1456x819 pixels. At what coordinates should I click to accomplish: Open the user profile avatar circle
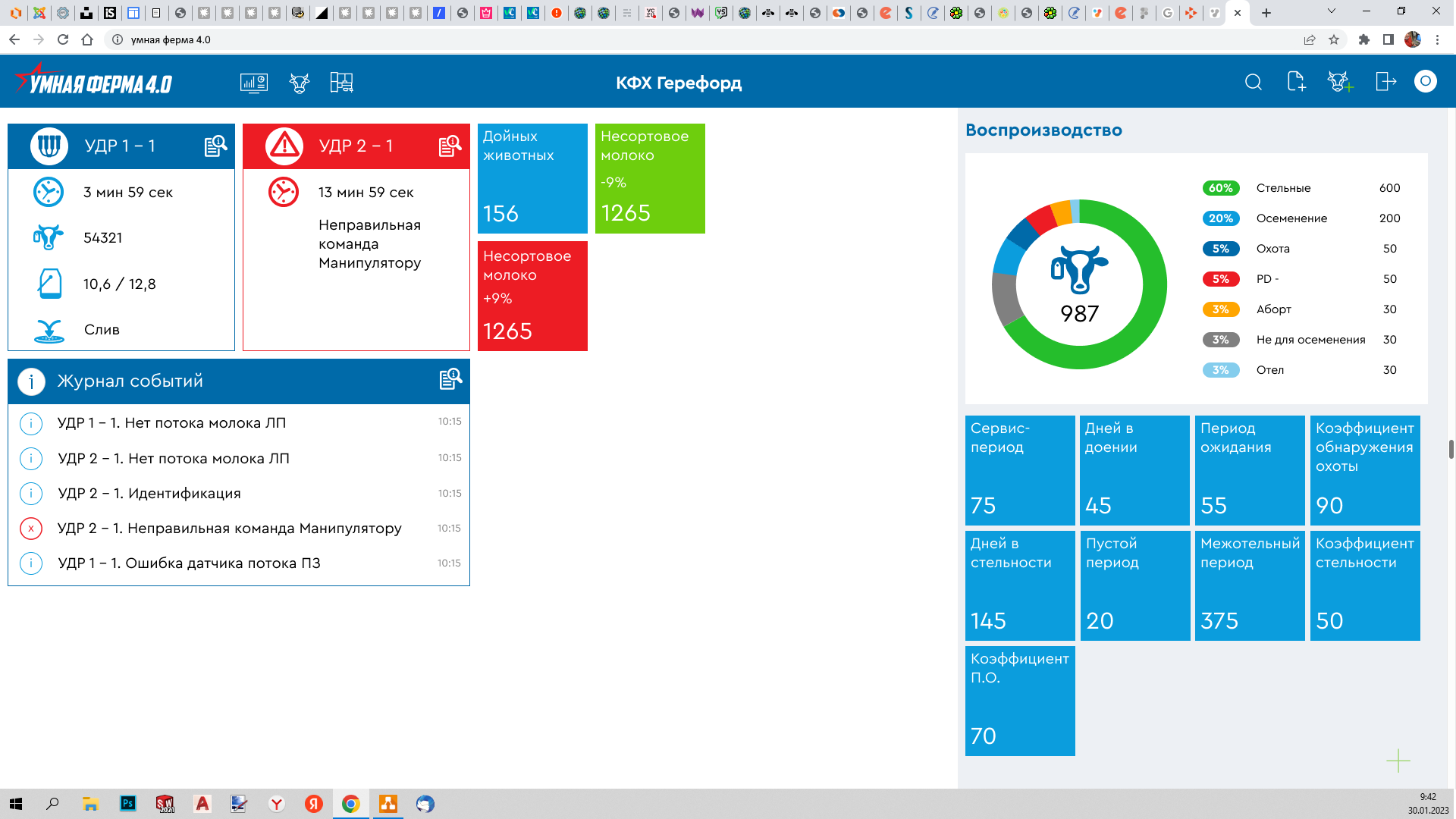point(1425,81)
